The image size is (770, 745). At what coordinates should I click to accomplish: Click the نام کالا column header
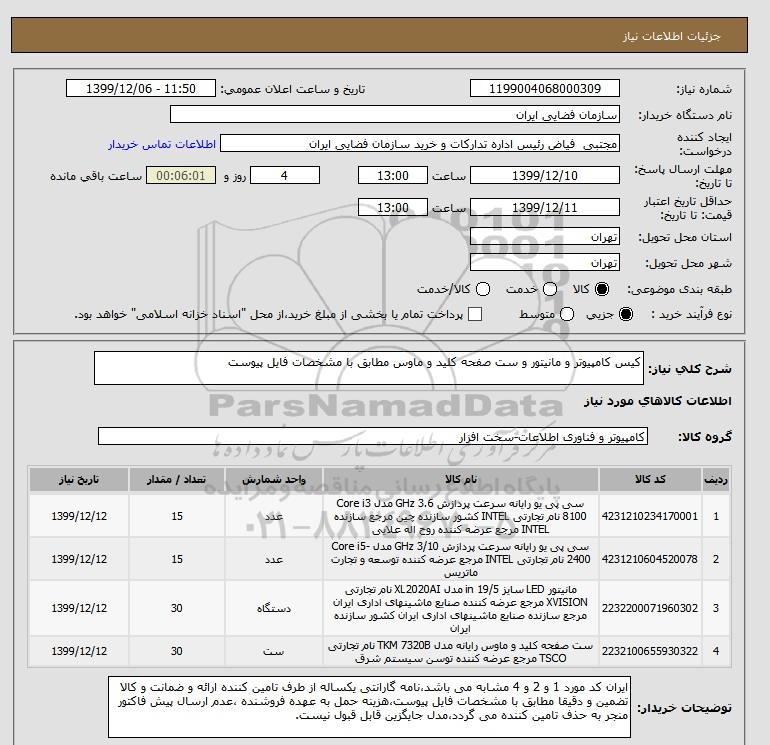(x=461, y=480)
